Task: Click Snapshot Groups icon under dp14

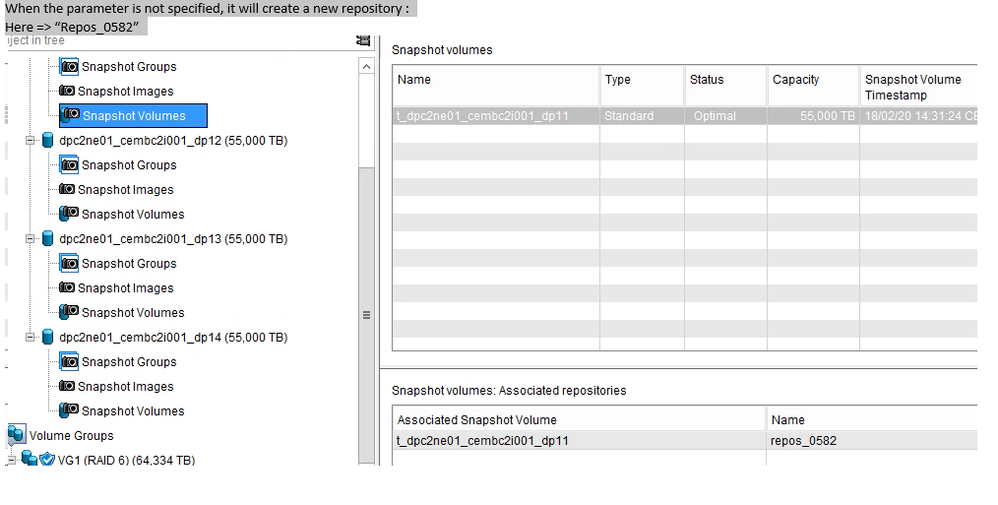Action: tap(69, 362)
